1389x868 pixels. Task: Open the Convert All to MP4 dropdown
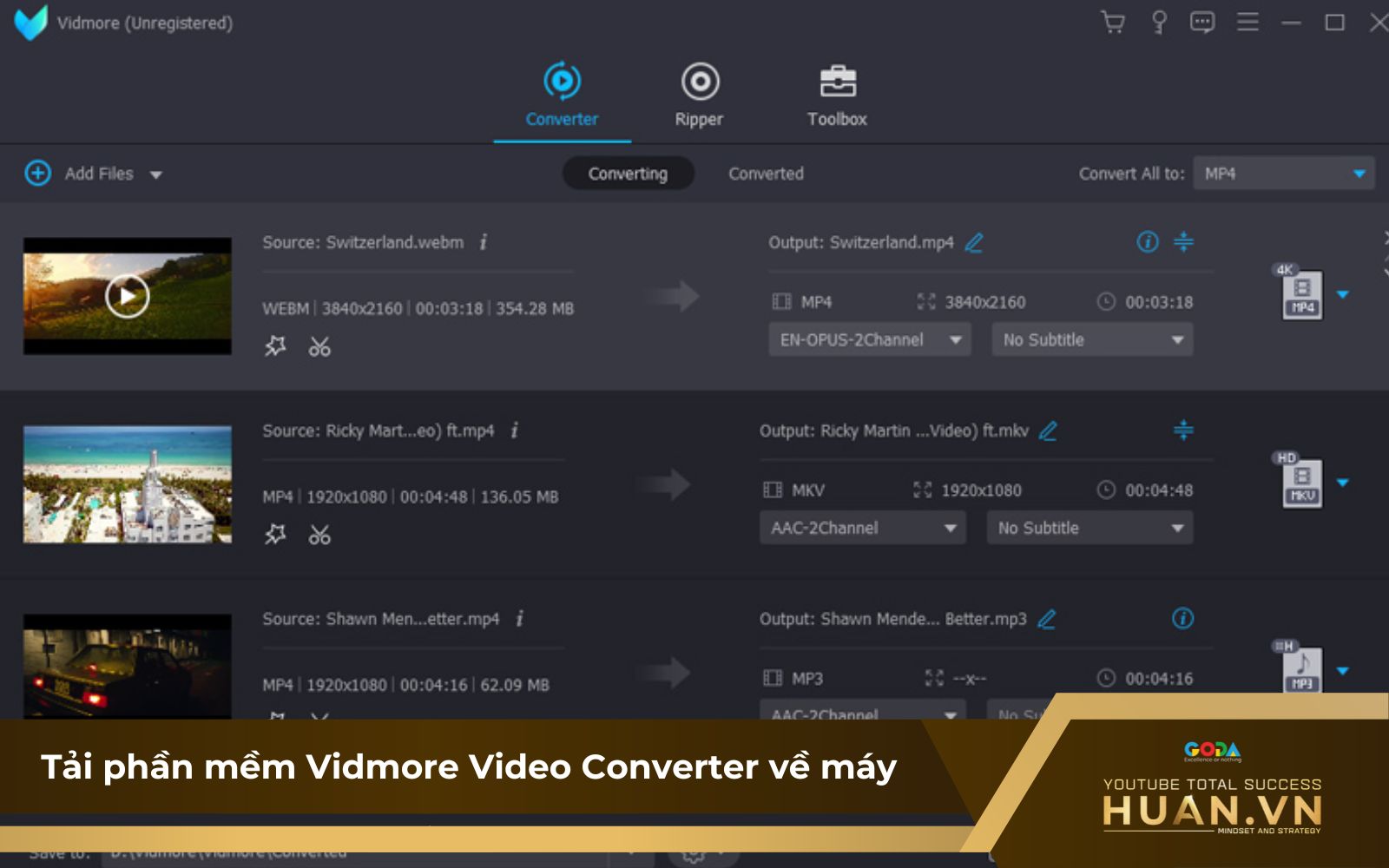pyautogui.click(x=1284, y=174)
